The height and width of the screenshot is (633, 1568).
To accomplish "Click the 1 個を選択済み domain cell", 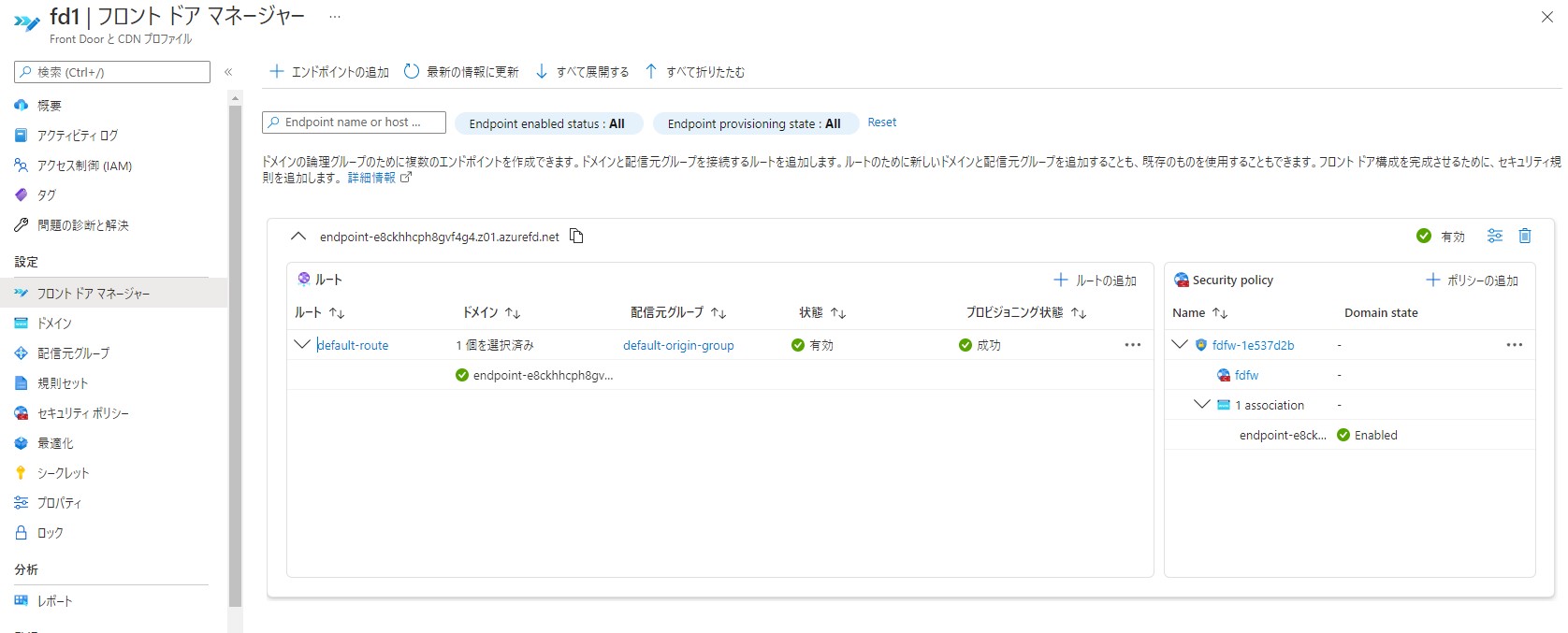I will coord(495,345).
